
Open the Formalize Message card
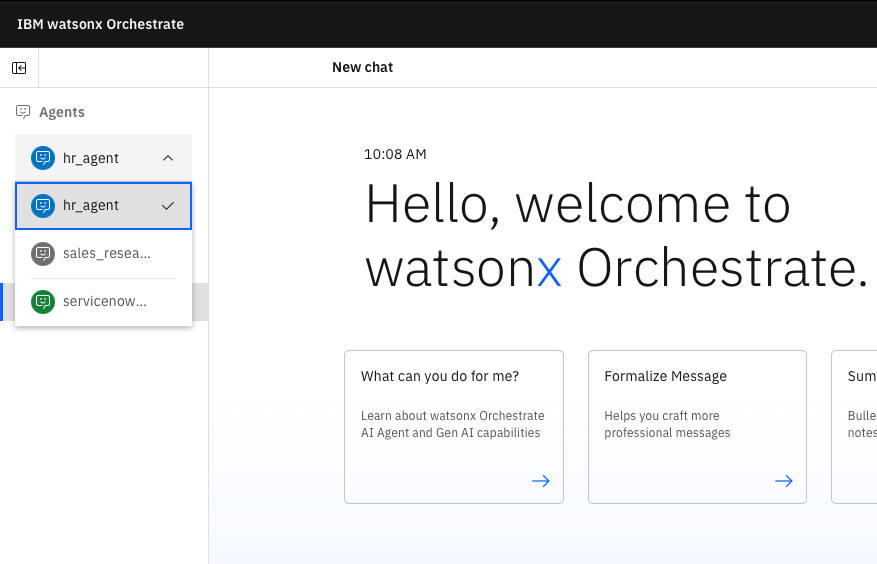coord(697,427)
